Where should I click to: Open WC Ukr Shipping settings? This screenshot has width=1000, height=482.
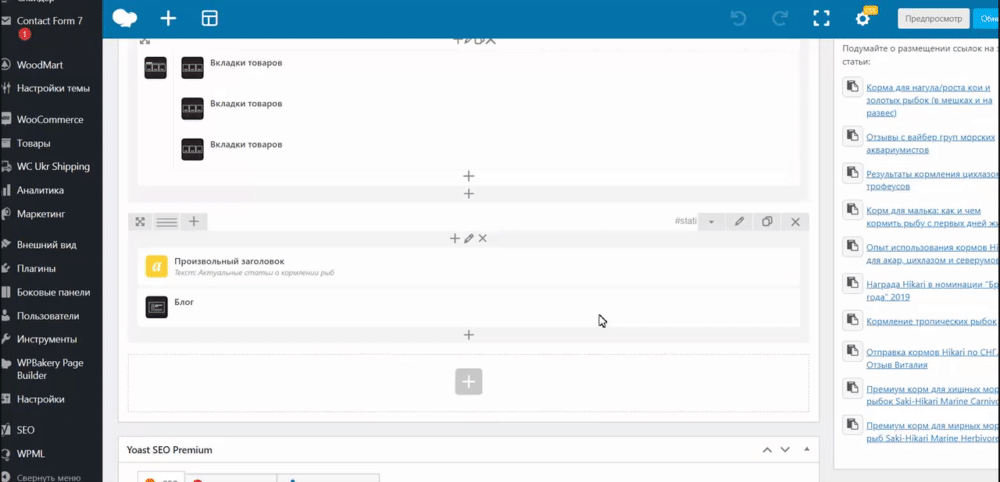point(51,166)
